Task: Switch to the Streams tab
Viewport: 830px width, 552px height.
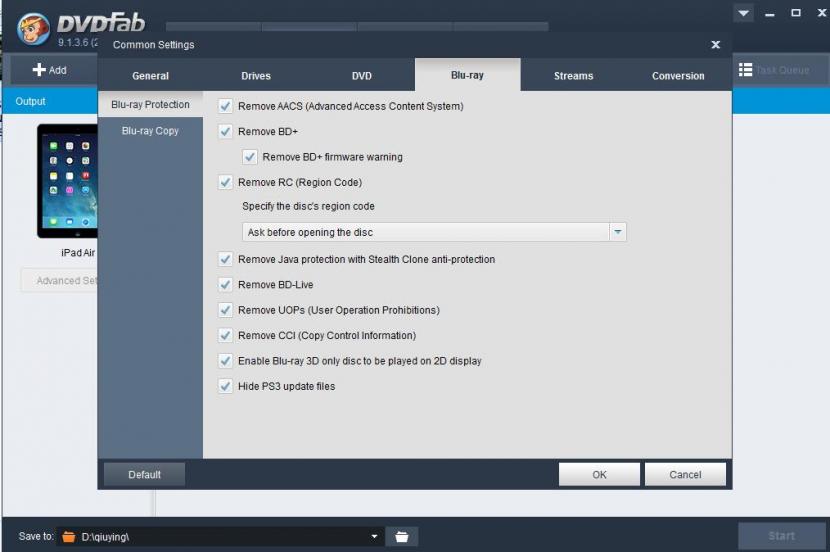Action: coord(573,76)
